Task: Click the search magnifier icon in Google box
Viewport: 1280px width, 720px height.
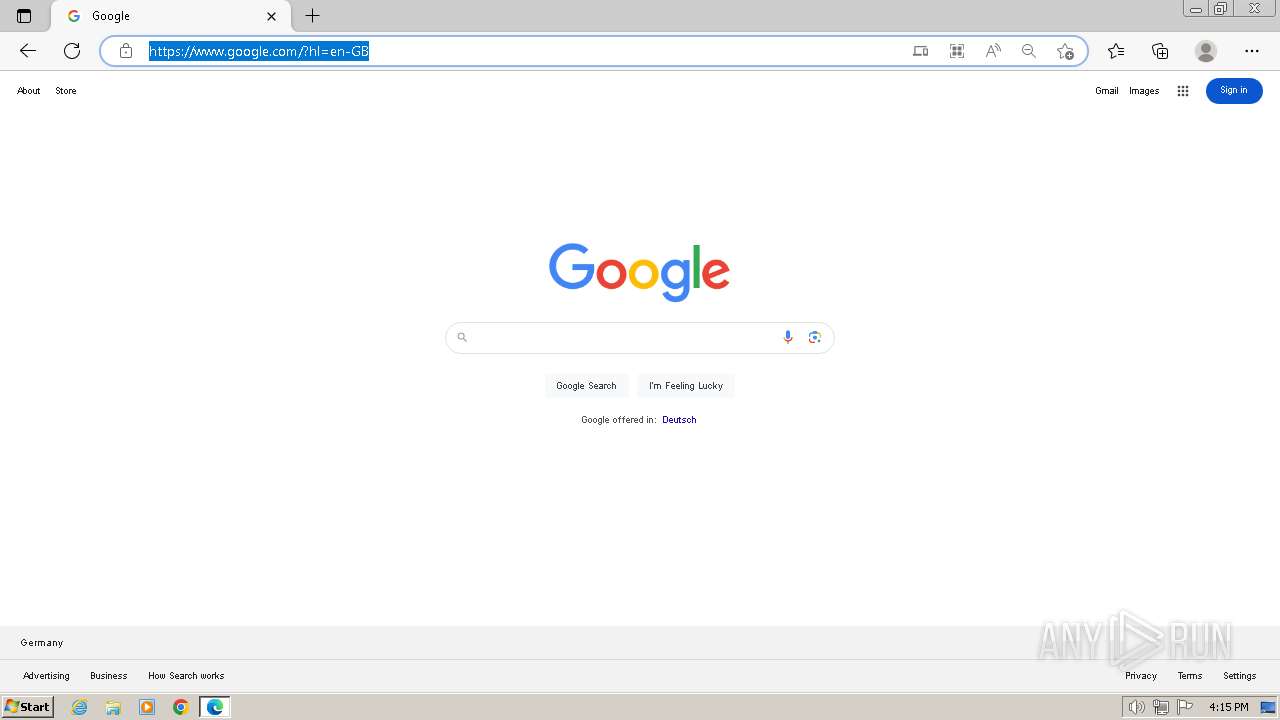Action: tap(462, 337)
